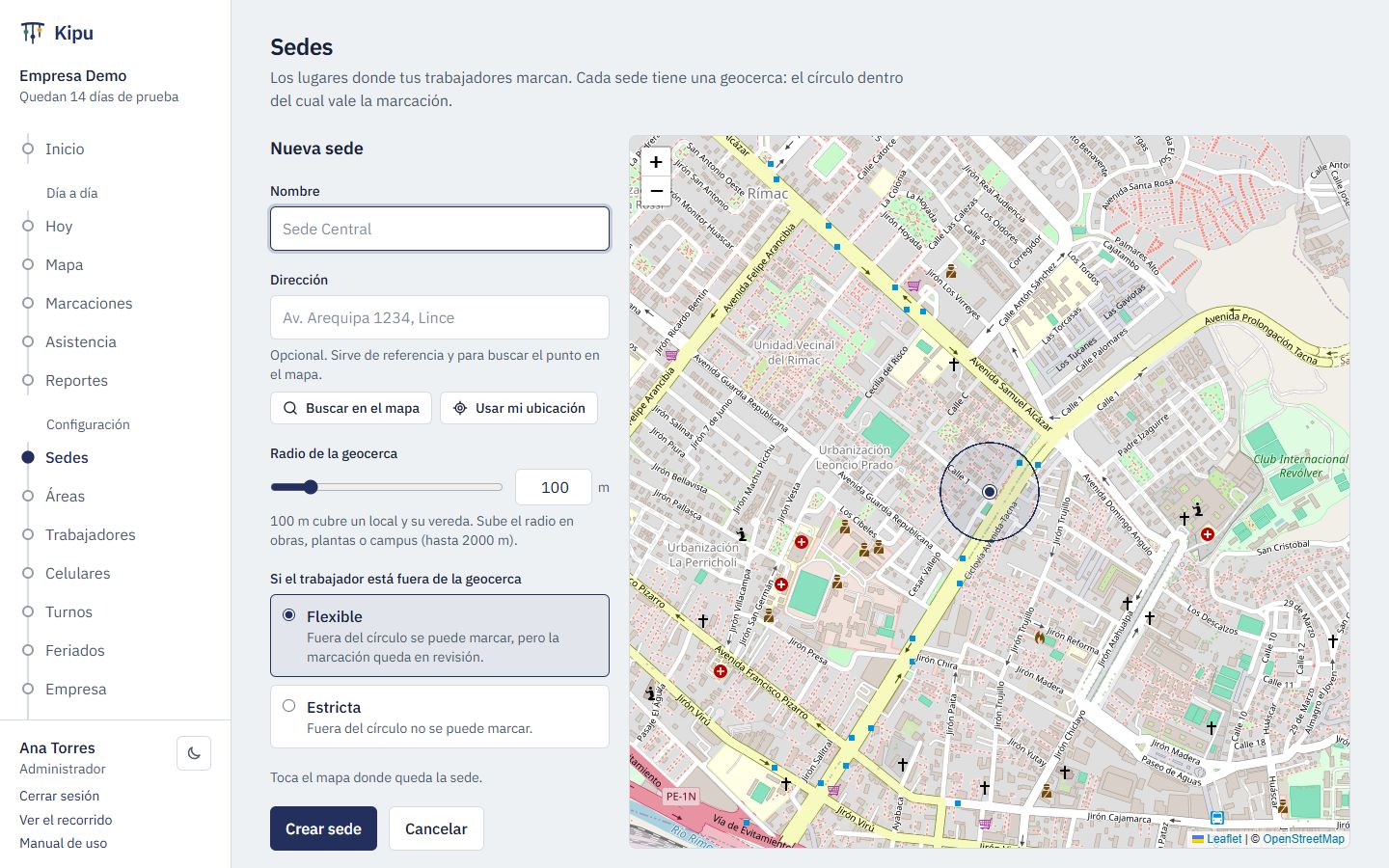Navigate to Marcaciones
Viewport: 1389px width, 868px height.
[89, 303]
